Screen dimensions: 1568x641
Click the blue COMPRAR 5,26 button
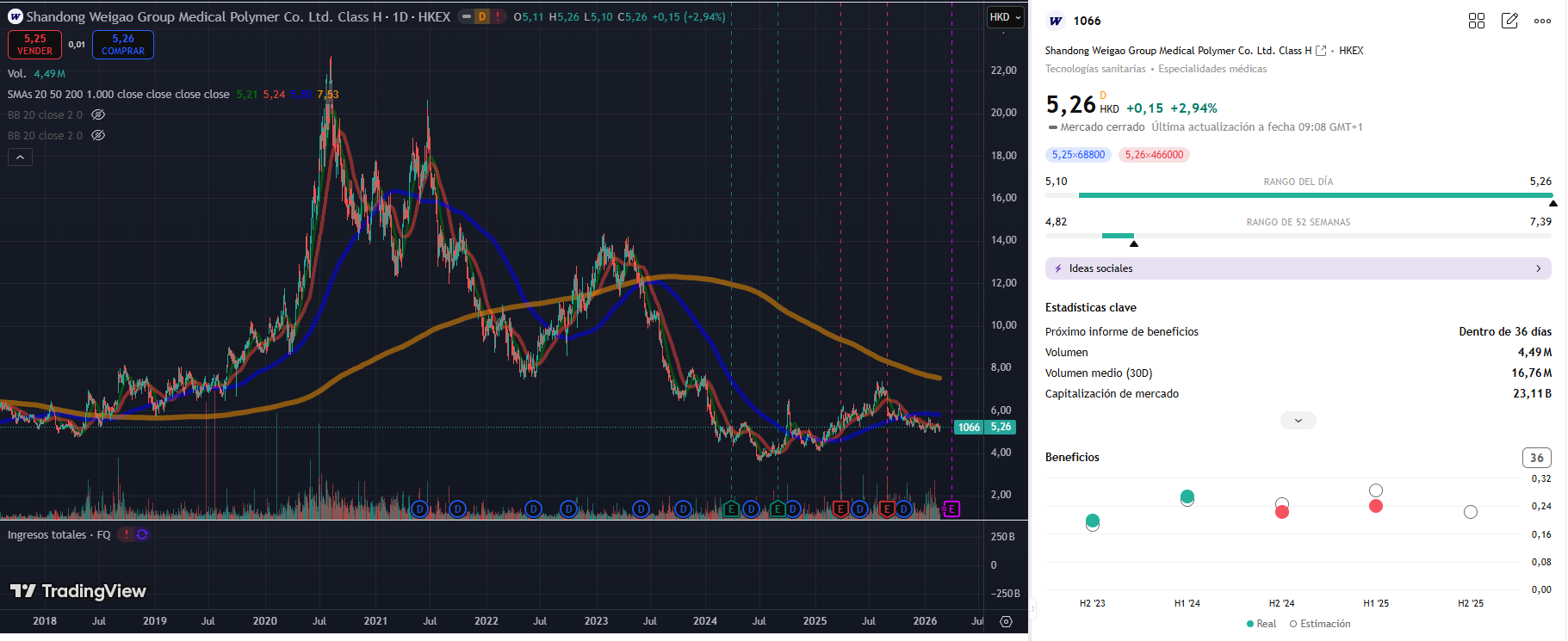tap(123, 45)
